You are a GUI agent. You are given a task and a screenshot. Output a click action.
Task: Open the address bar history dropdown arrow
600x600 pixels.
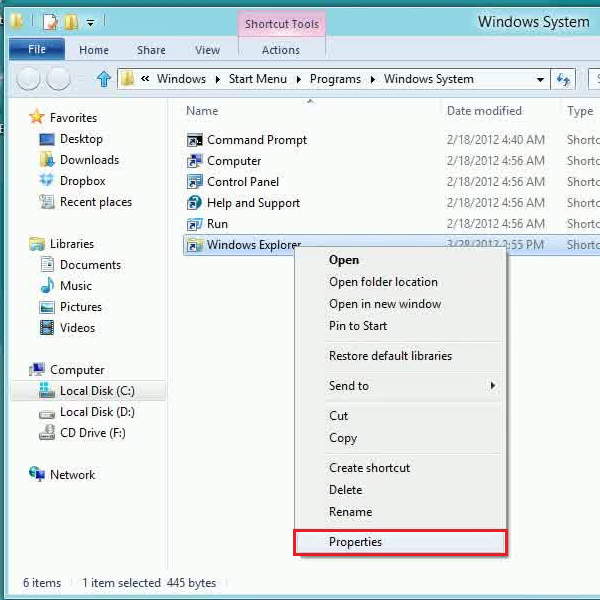coord(540,80)
